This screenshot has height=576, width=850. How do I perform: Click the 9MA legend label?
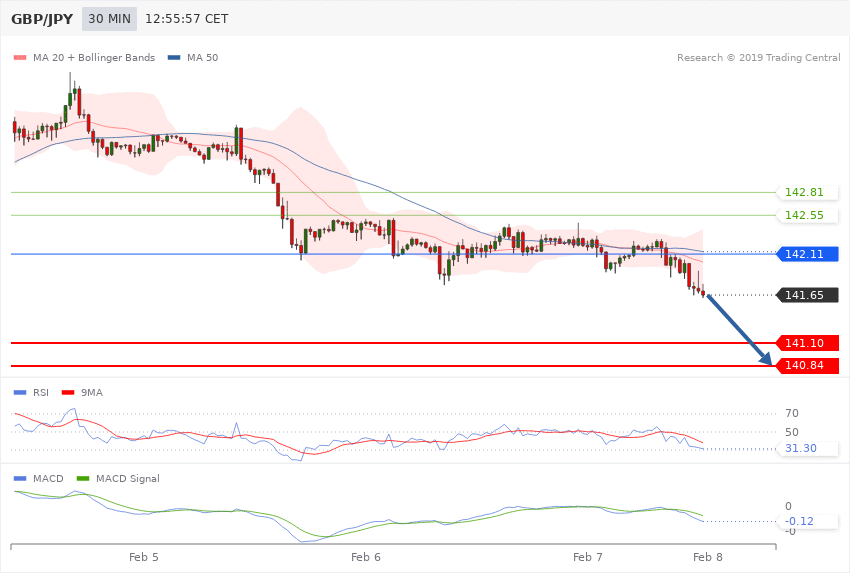pyautogui.click(x=92, y=392)
